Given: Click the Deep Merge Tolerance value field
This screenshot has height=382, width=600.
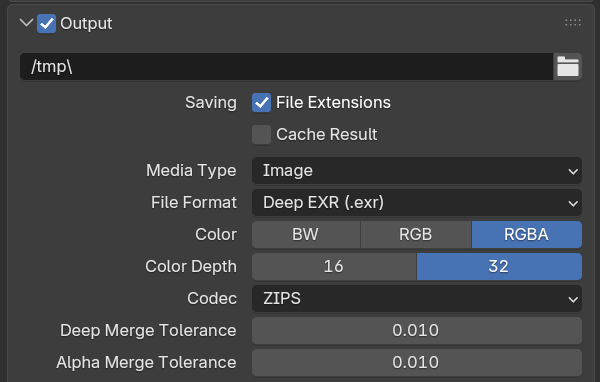Looking at the screenshot, I should (417, 330).
